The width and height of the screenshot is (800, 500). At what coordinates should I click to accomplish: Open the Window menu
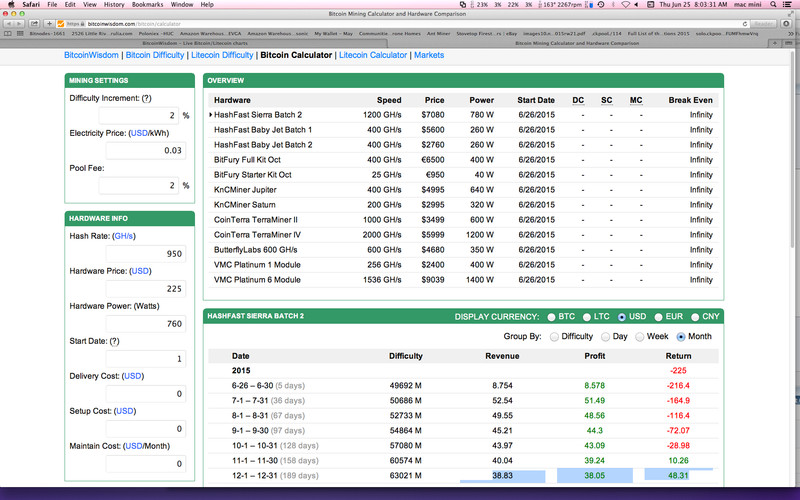[182, 4]
